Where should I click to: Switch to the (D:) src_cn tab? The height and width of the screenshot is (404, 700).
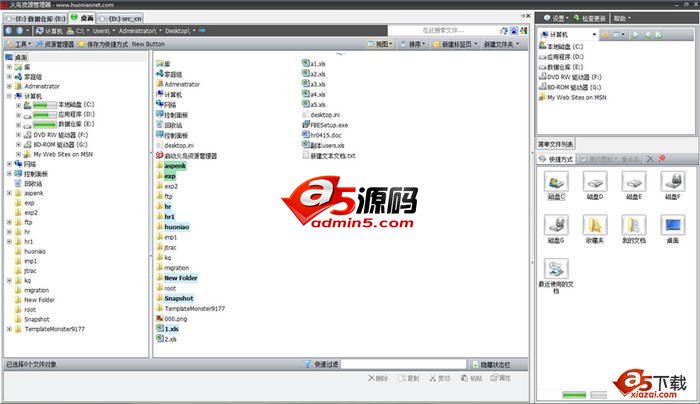121,19
